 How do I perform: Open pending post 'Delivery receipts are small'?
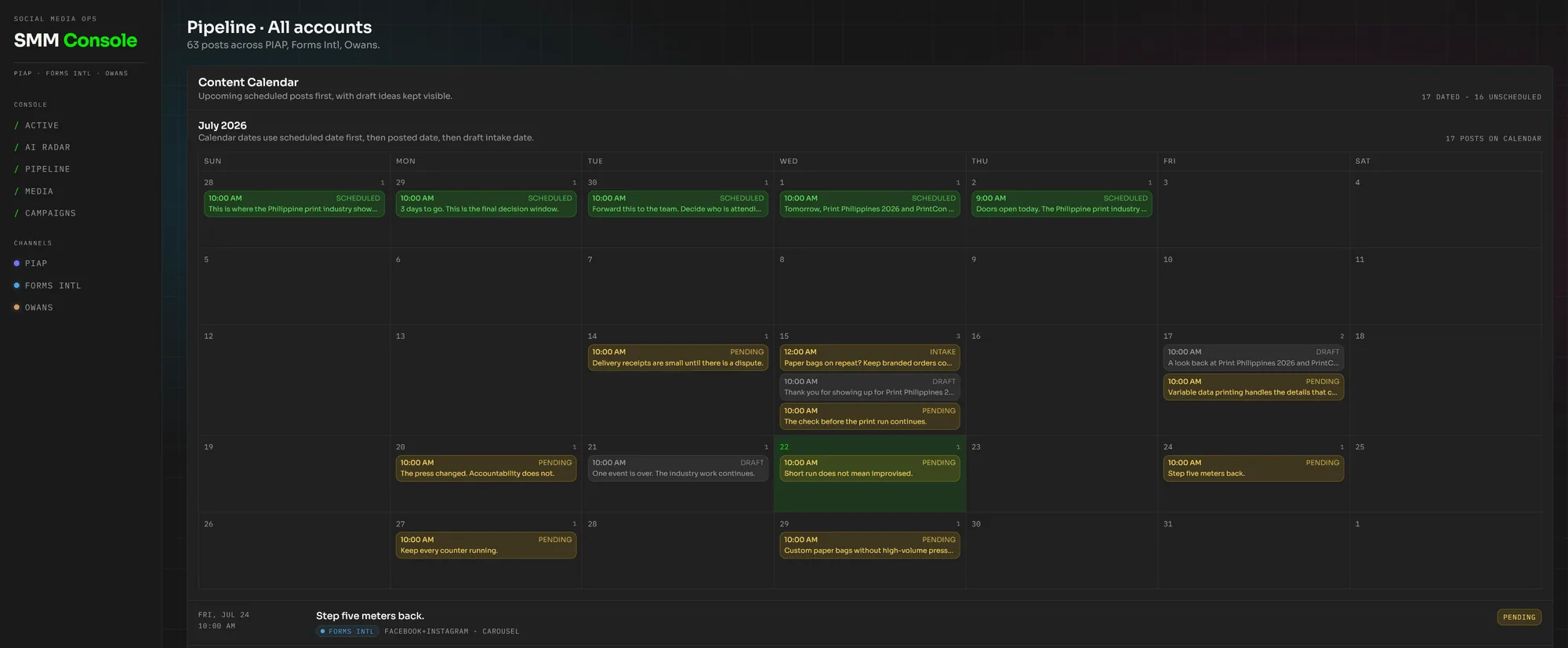pos(678,358)
